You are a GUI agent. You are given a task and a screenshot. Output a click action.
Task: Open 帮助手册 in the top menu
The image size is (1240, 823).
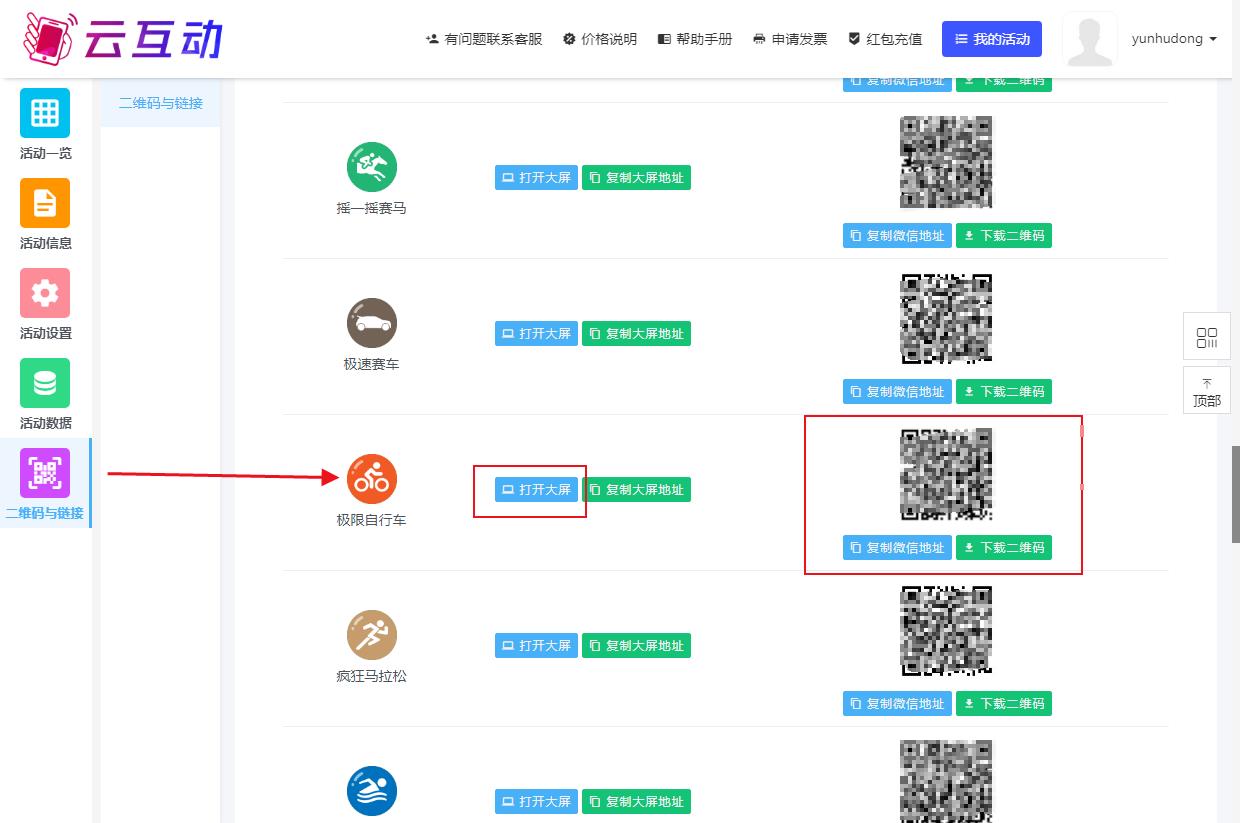click(x=695, y=39)
